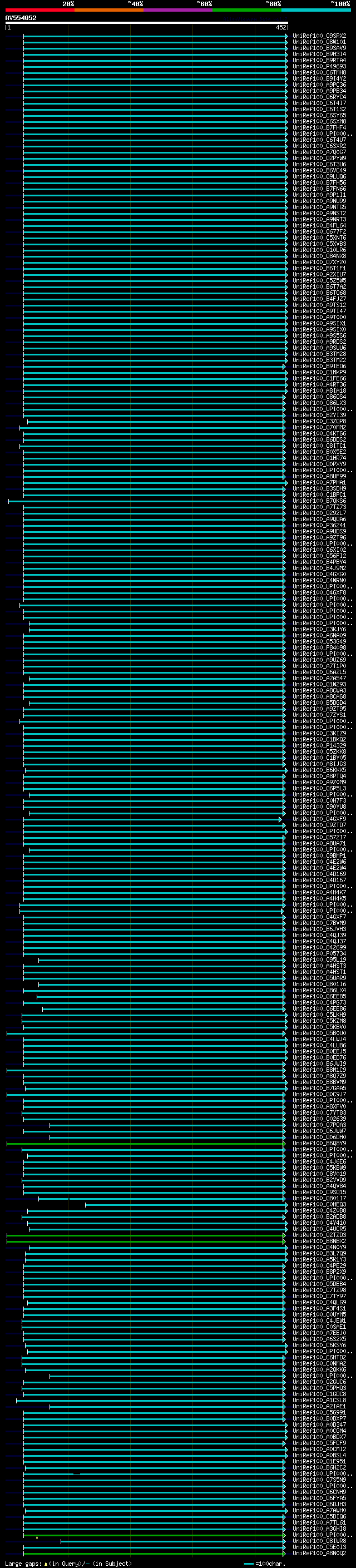
Task: Select label UniRef100_Q6P5L3
Action: [319, 789]
